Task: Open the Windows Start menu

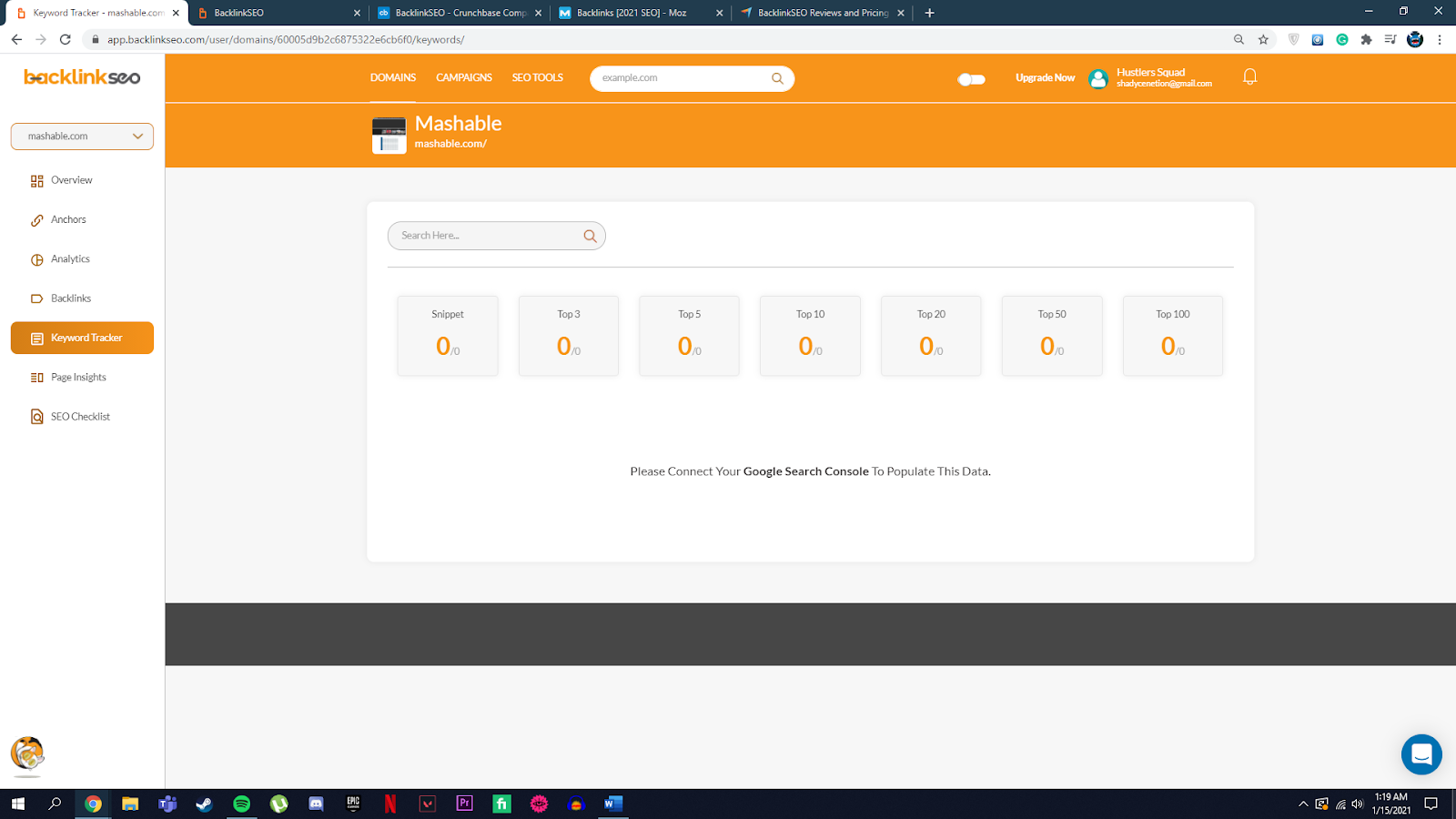Action: [x=18, y=804]
